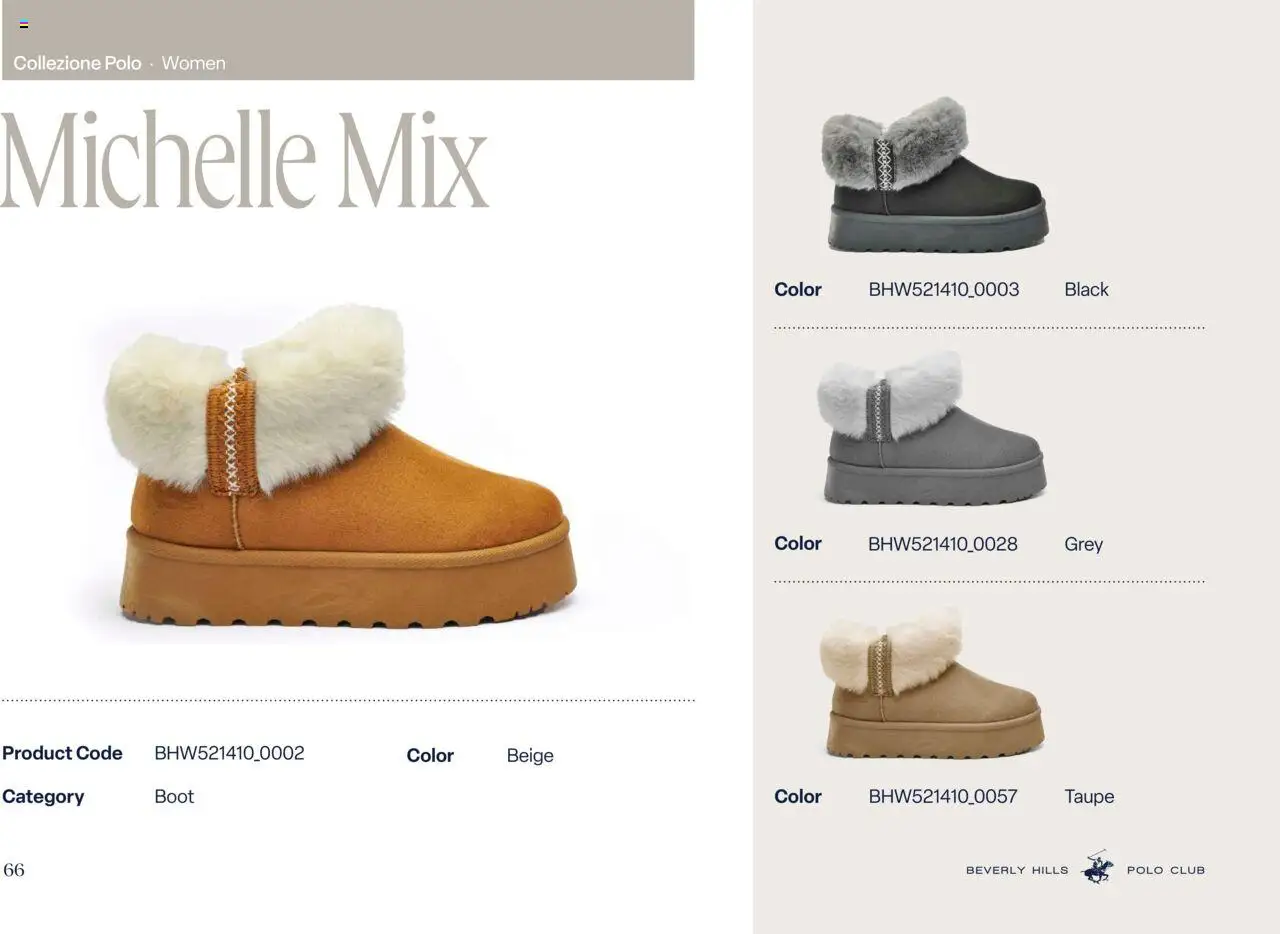The image size is (1280, 934).
Task: Click the Beverly Hills text in footer
Action: point(1017,870)
